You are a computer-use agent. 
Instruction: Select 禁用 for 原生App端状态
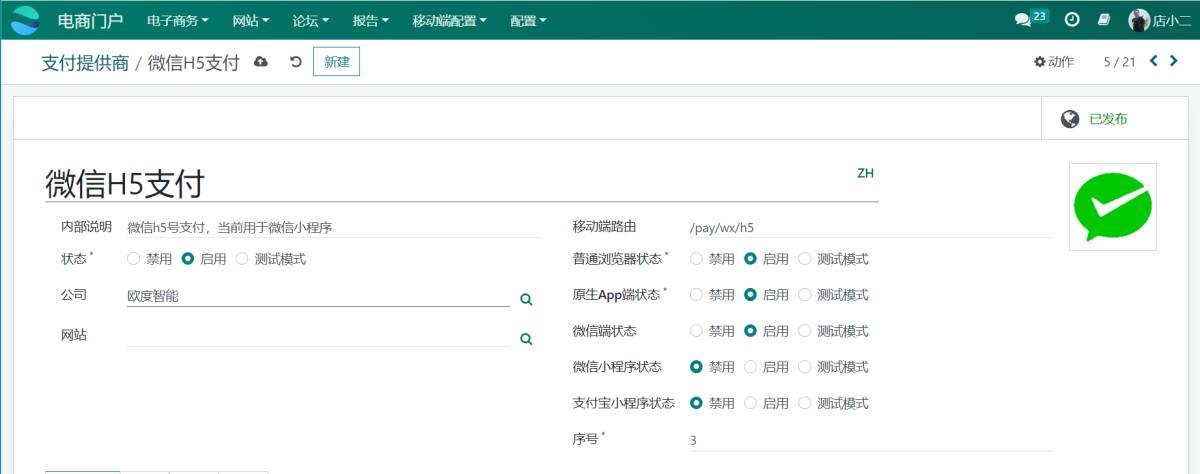point(696,295)
